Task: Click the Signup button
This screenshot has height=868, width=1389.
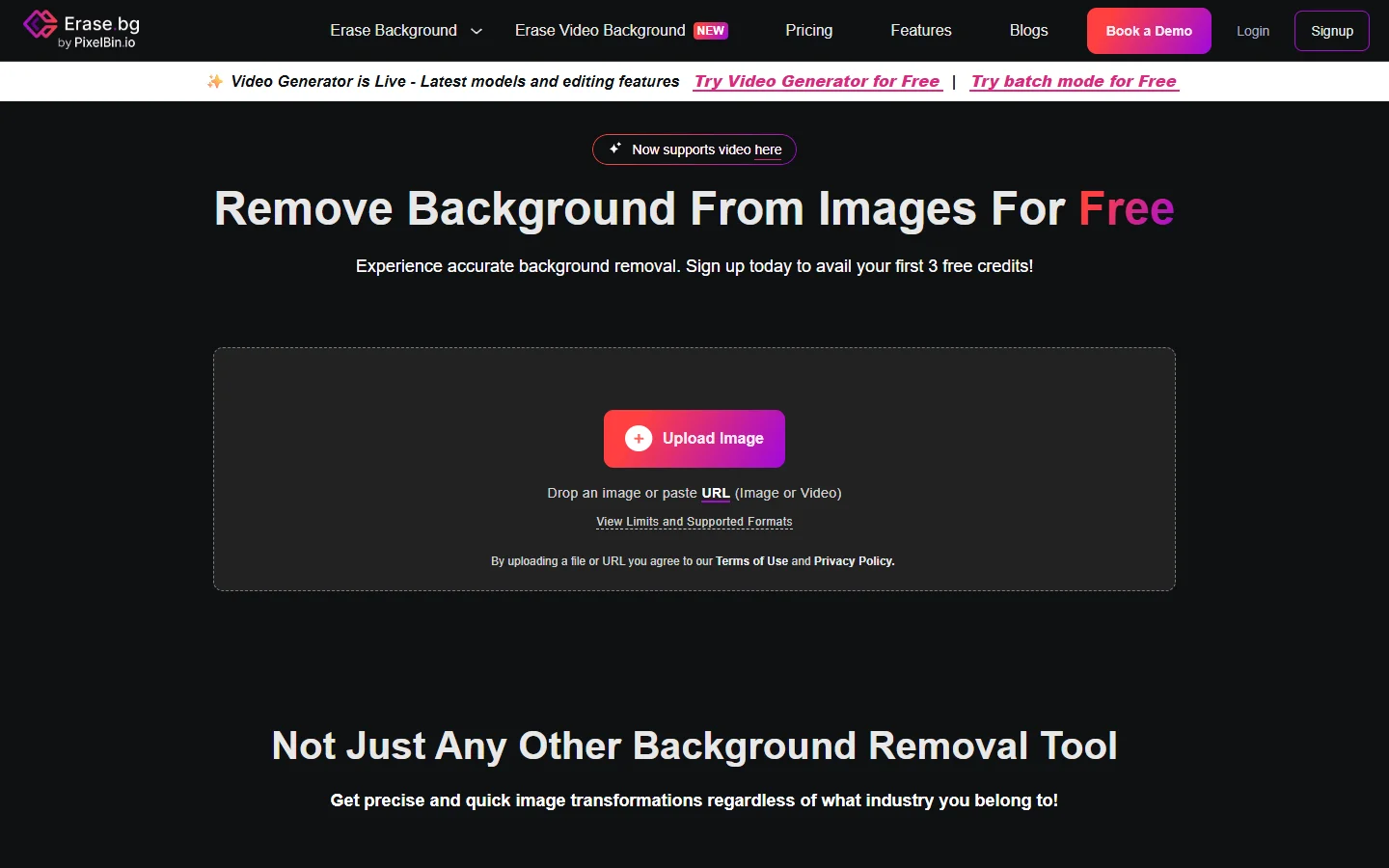Action: (x=1331, y=30)
